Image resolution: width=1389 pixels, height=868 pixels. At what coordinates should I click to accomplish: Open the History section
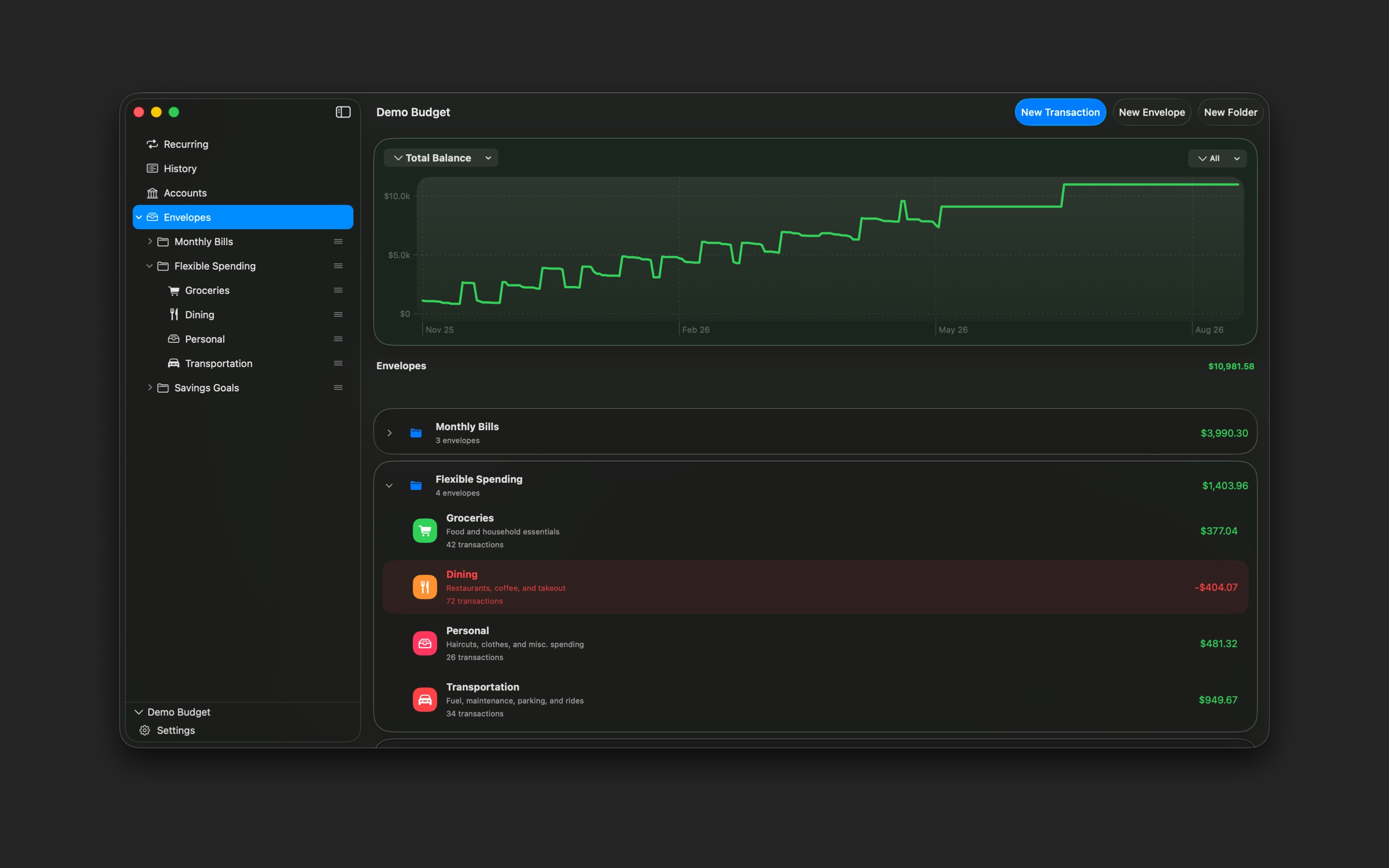(243, 168)
